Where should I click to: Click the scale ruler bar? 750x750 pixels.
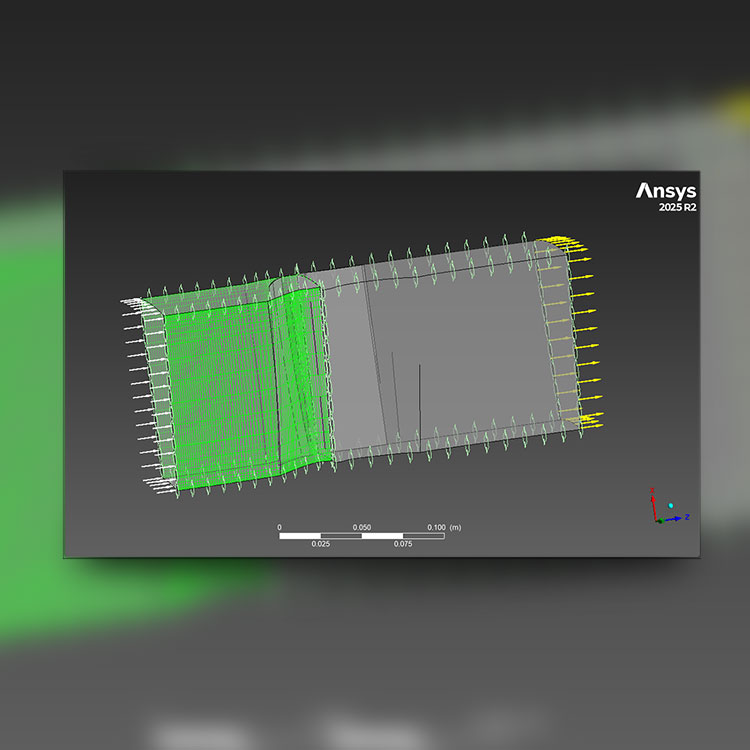[x=361, y=536]
